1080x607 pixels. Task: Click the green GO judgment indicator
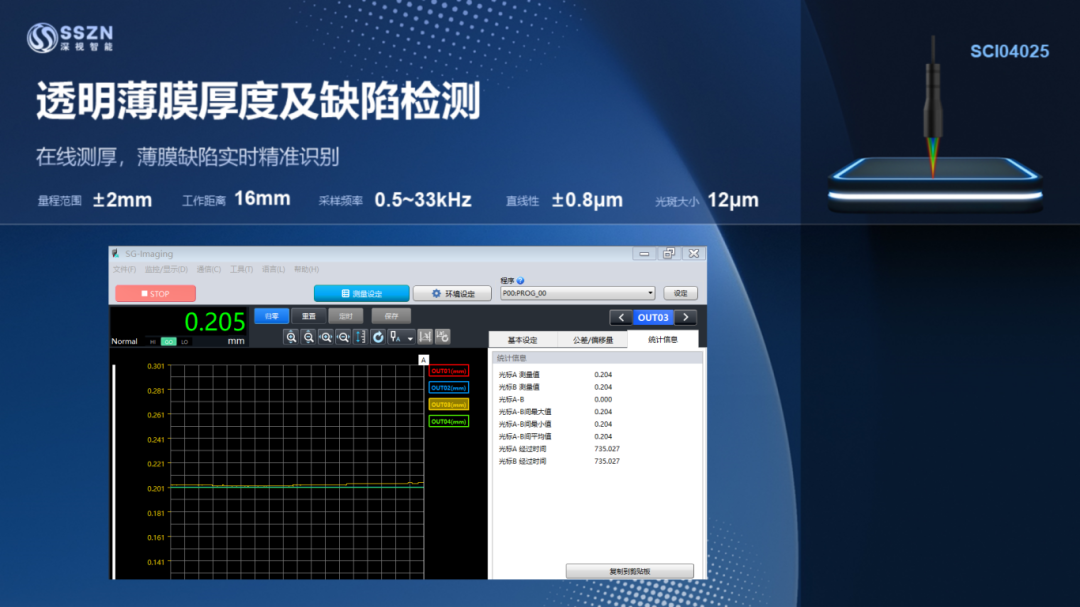[168, 342]
